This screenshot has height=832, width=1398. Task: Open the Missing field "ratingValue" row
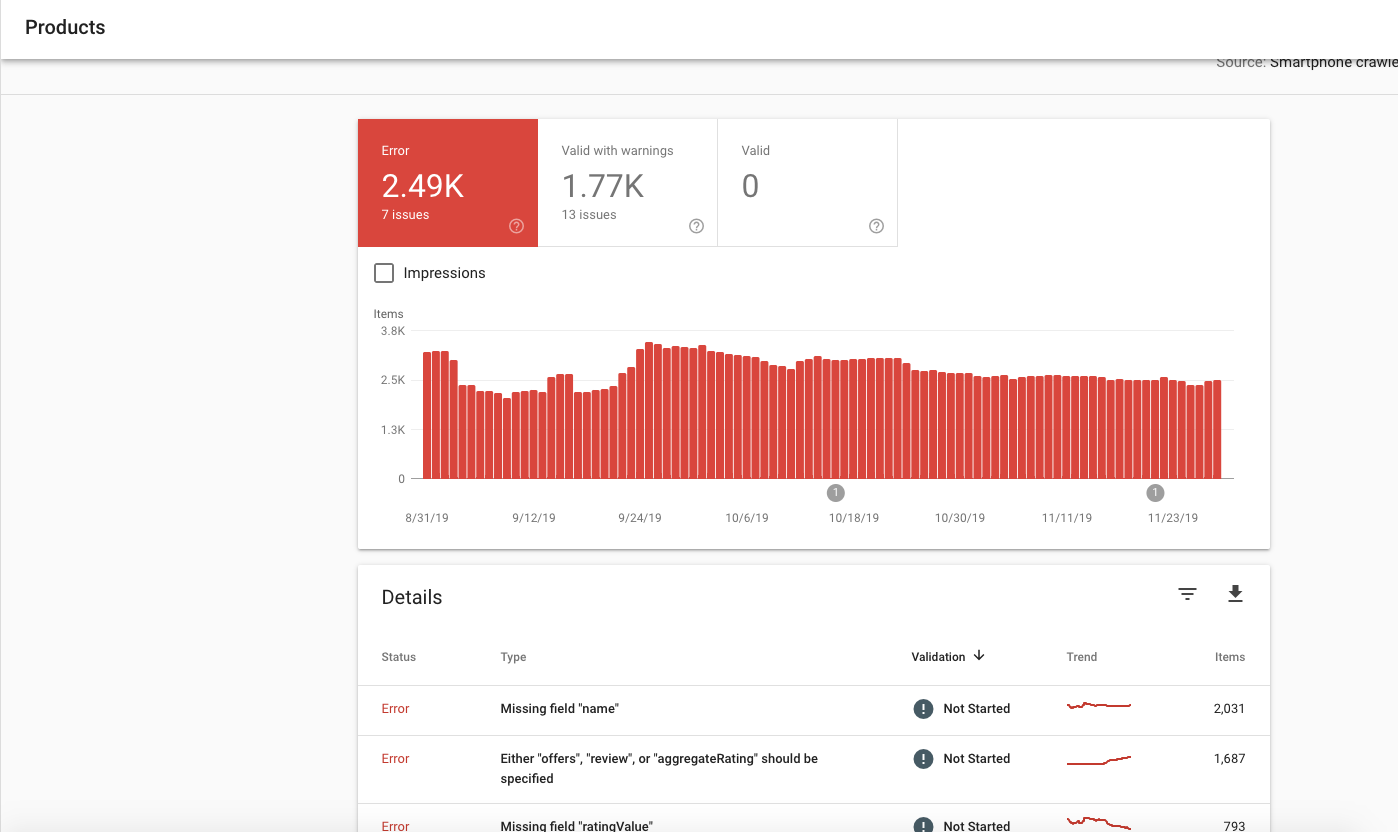tap(814, 819)
